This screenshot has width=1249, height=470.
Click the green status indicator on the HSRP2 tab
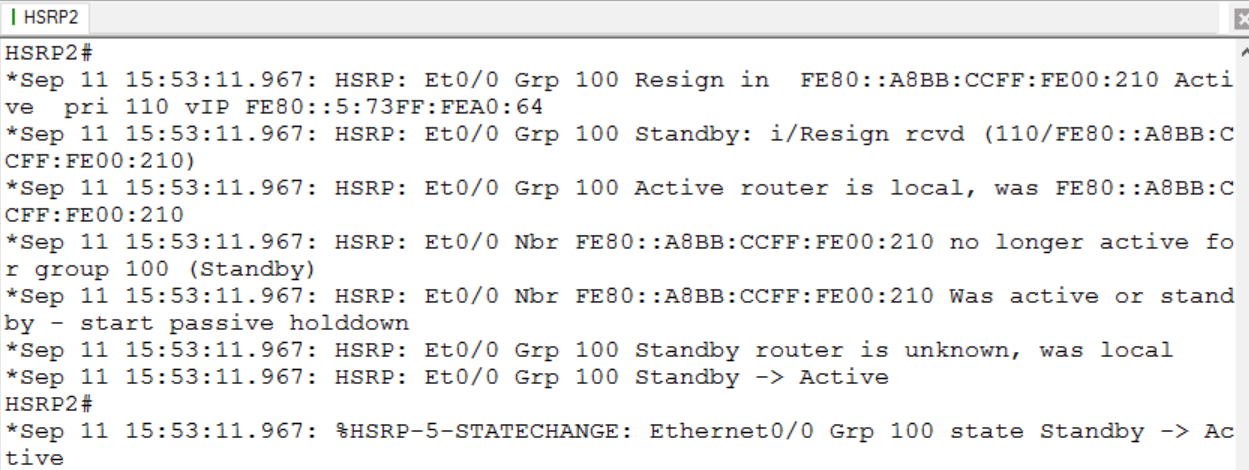coord(14,17)
